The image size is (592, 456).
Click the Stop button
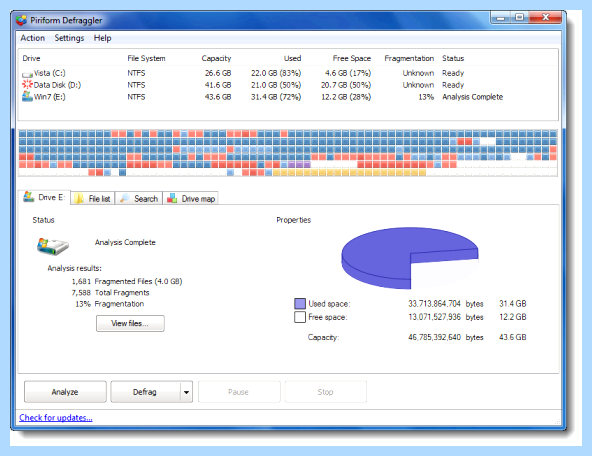coord(325,392)
